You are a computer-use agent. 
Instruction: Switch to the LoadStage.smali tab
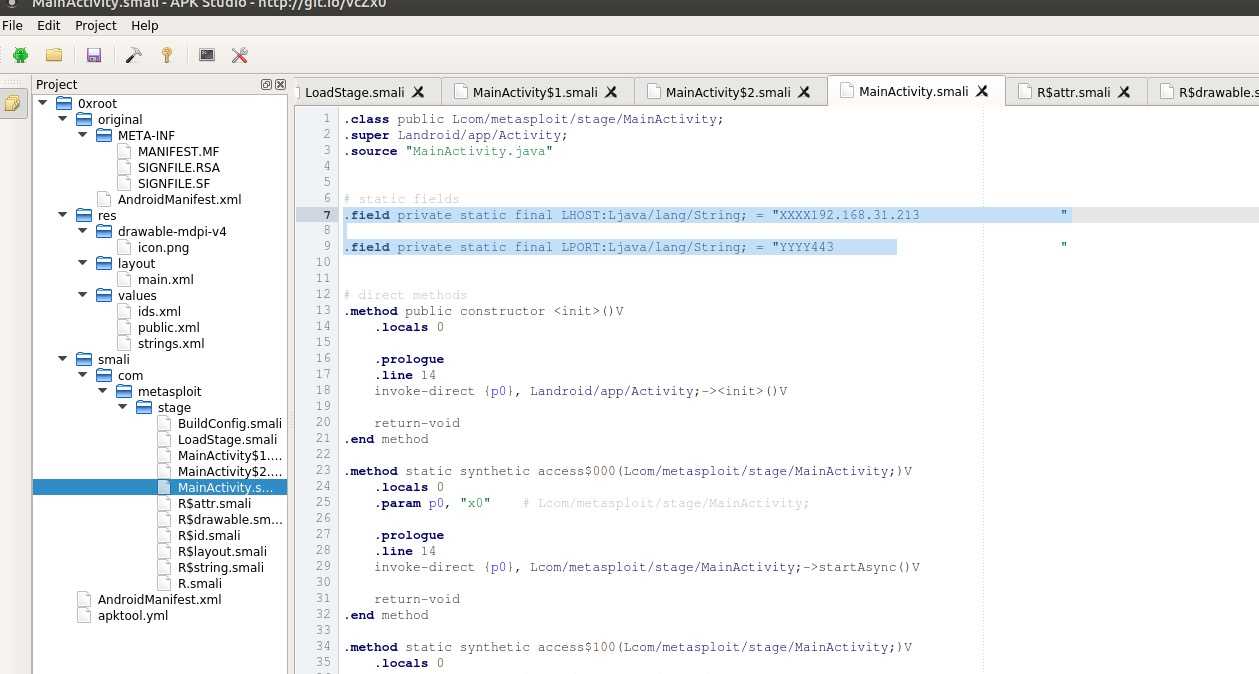(x=355, y=92)
